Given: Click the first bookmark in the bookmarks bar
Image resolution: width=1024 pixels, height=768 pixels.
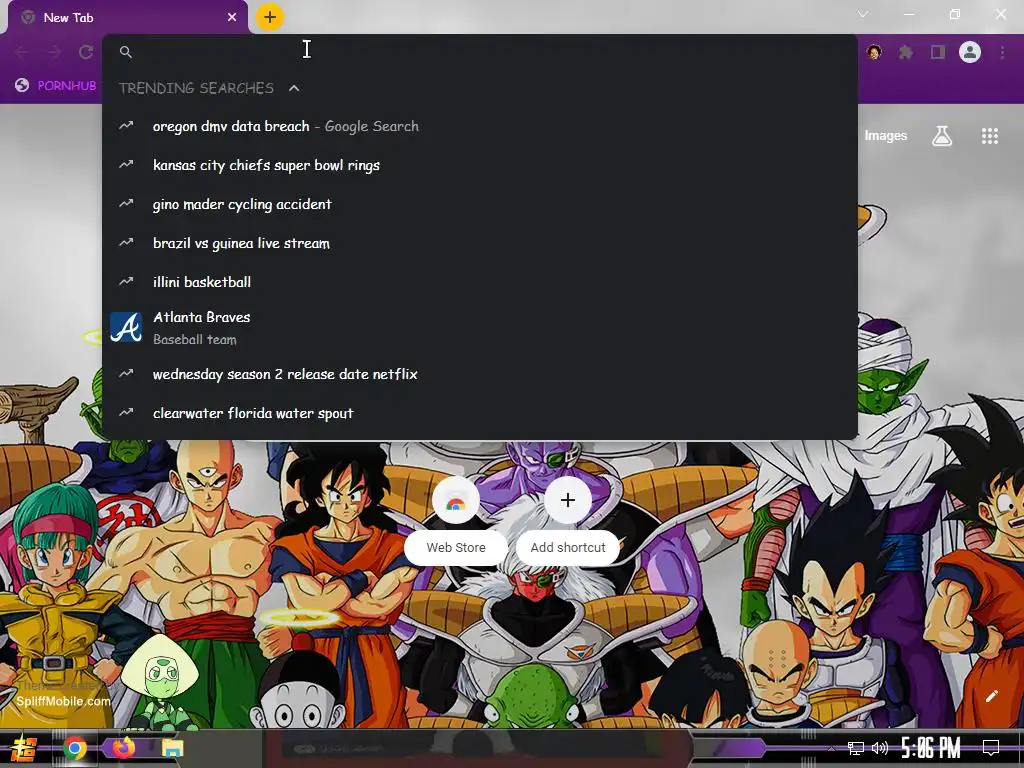Looking at the screenshot, I should click(56, 86).
